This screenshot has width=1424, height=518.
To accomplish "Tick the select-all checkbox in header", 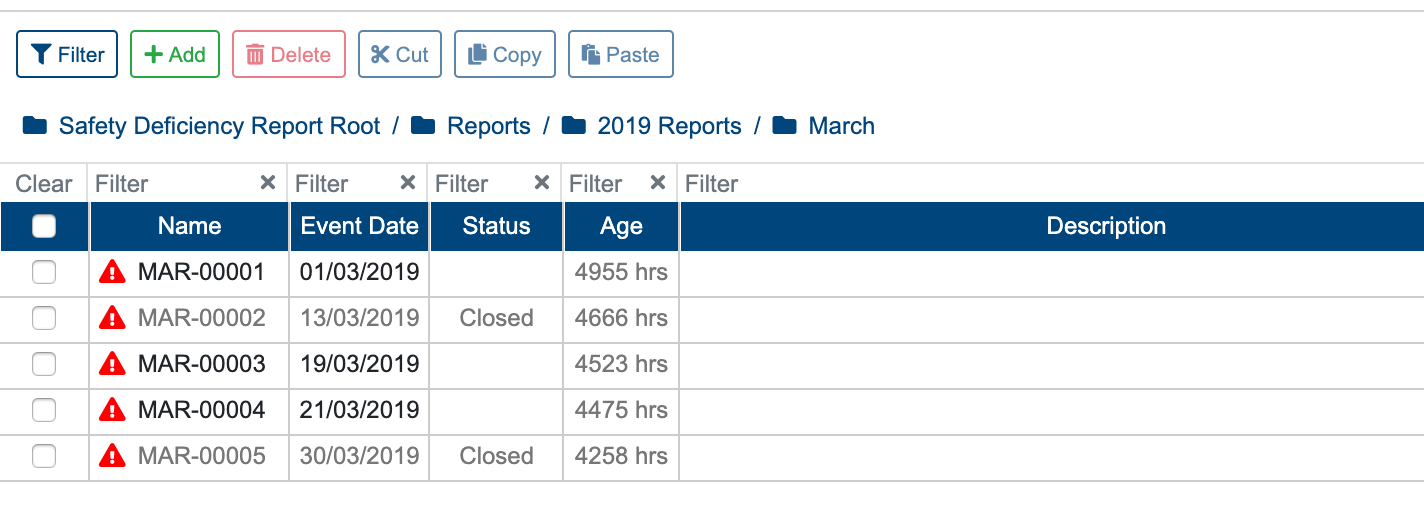I will click(44, 227).
